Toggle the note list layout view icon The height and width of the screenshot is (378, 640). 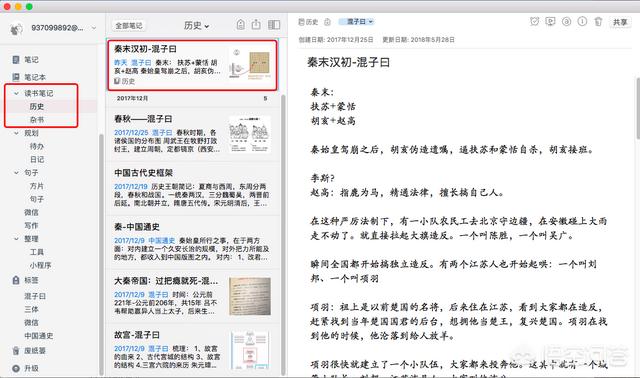click(274, 25)
